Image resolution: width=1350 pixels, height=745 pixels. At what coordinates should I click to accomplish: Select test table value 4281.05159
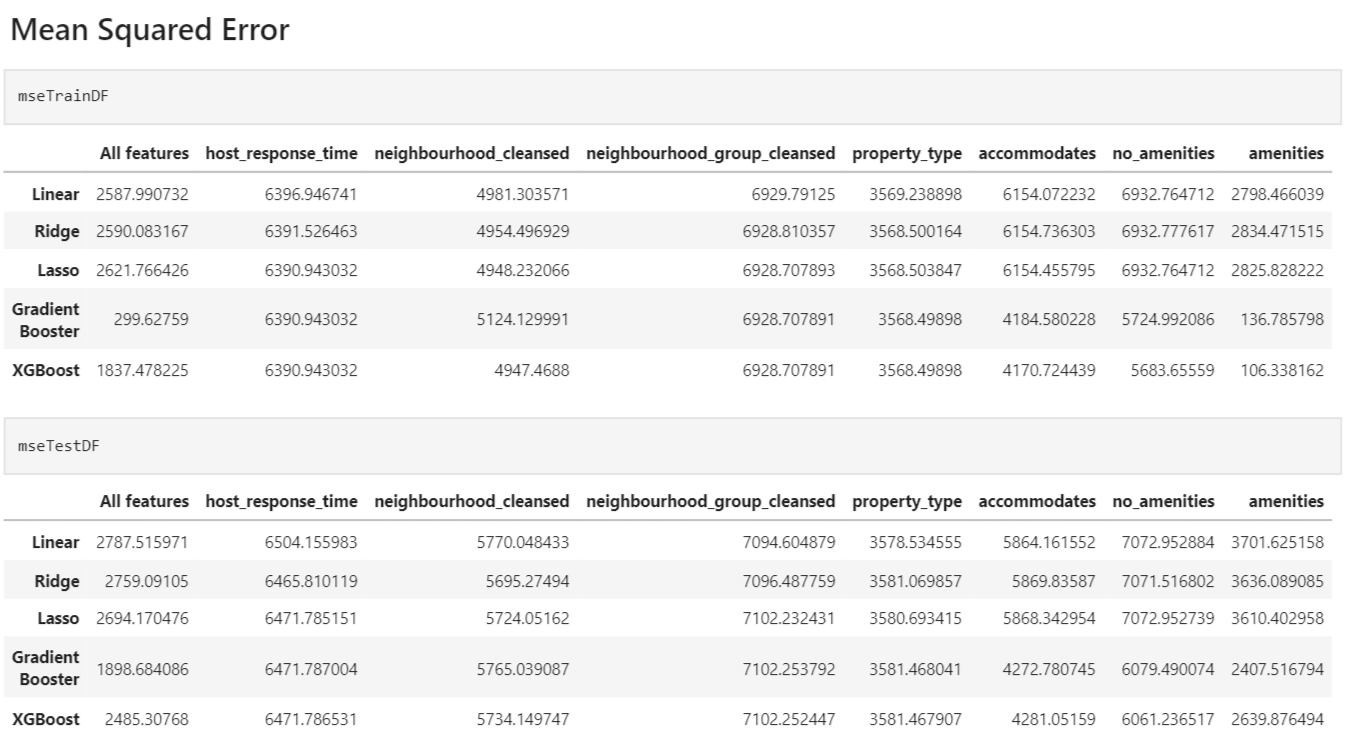point(1053,718)
